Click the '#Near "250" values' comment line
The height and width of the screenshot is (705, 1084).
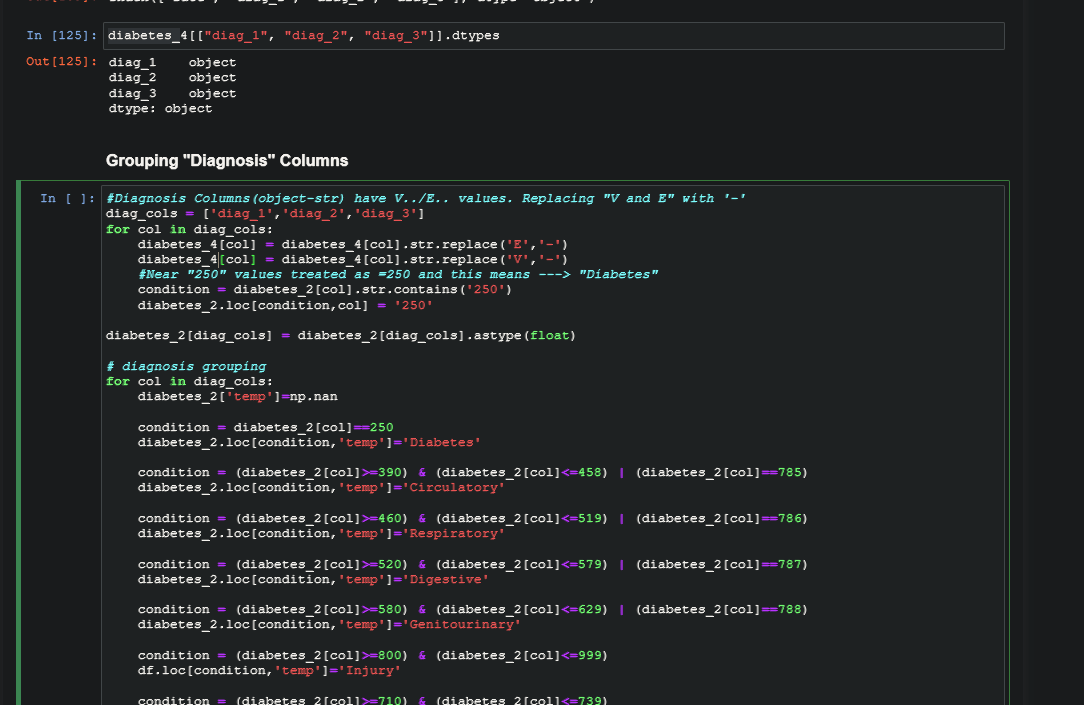point(398,274)
